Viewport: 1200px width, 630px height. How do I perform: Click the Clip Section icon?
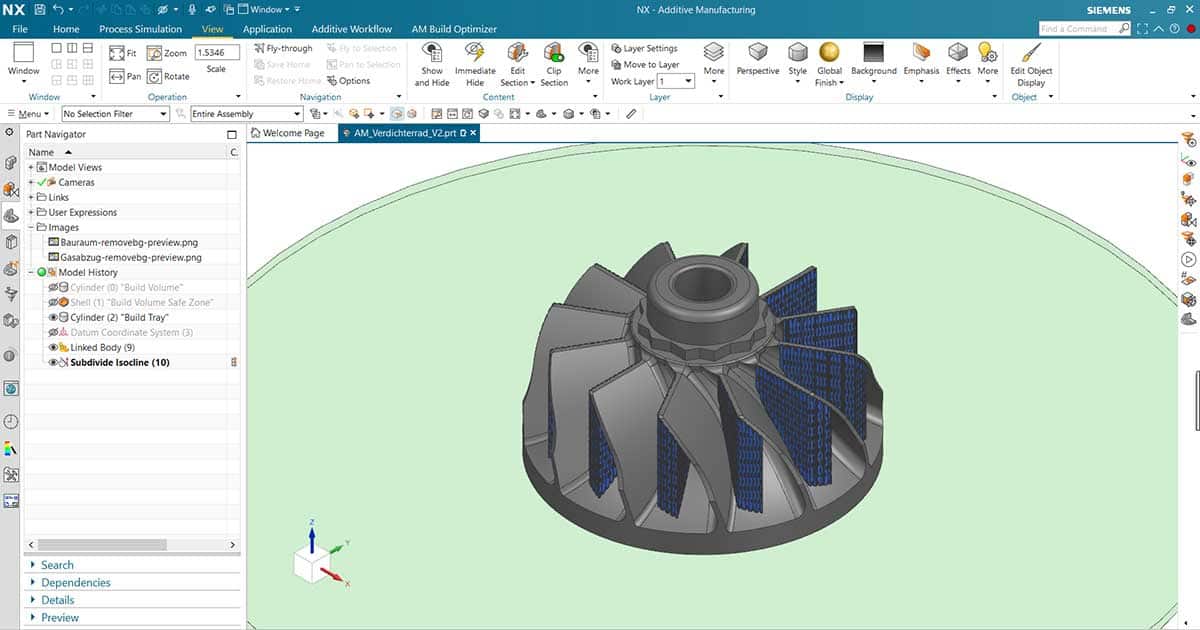tap(554, 53)
